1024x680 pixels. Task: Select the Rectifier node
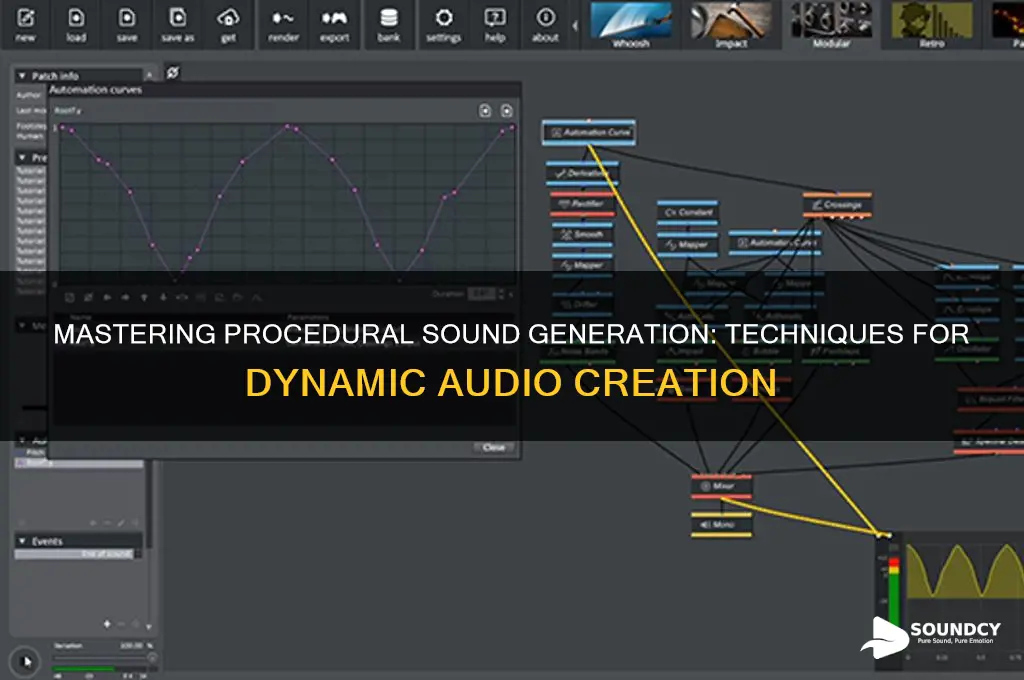point(583,204)
